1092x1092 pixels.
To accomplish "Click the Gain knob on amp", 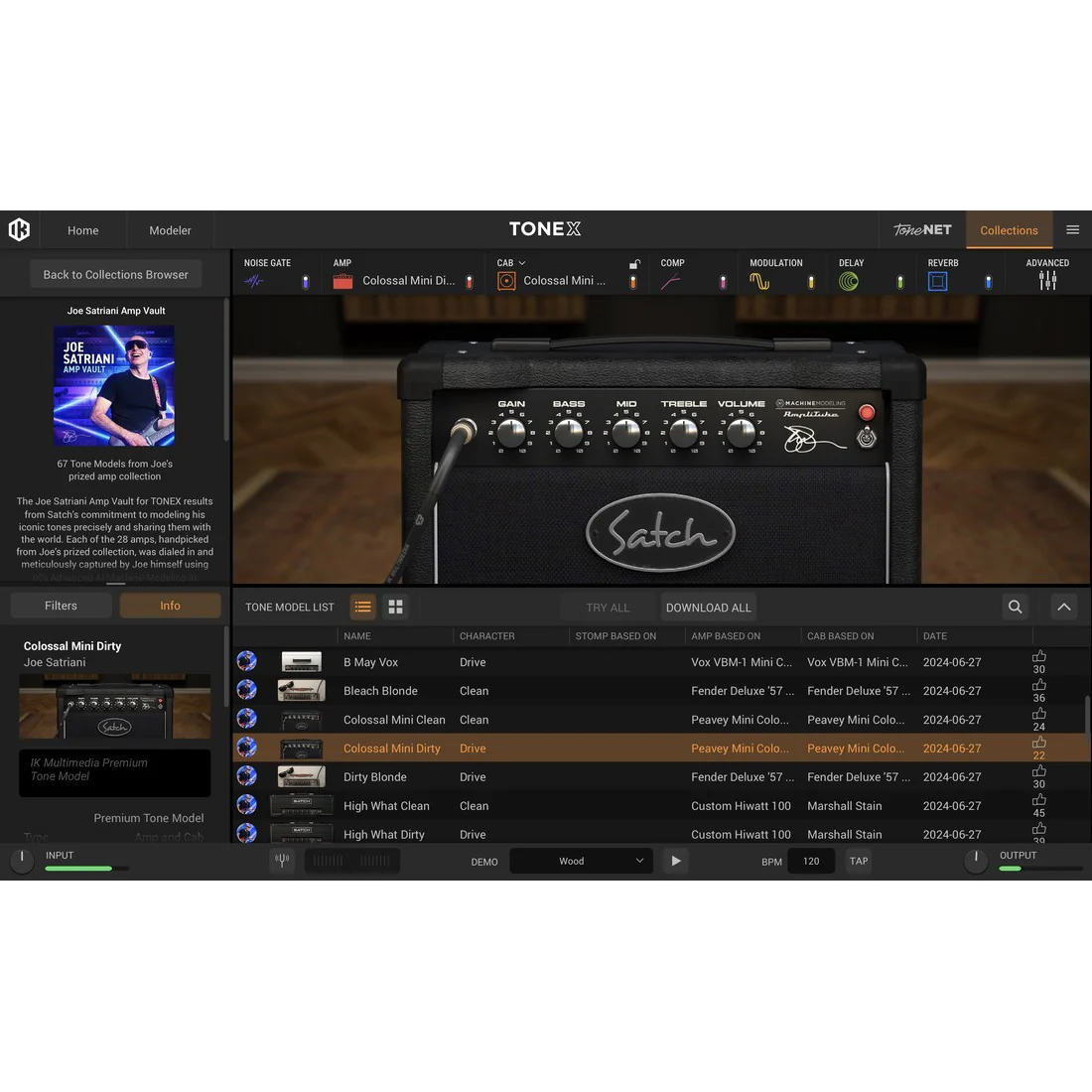I will click(x=511, y=433).
